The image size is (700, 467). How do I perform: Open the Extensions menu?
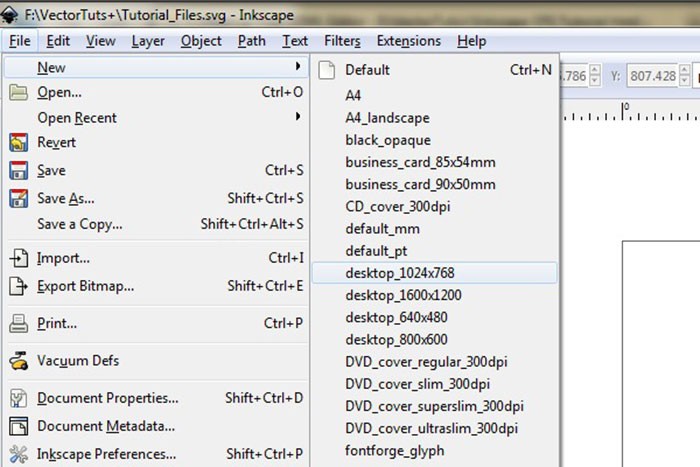(x=408, y=41)
